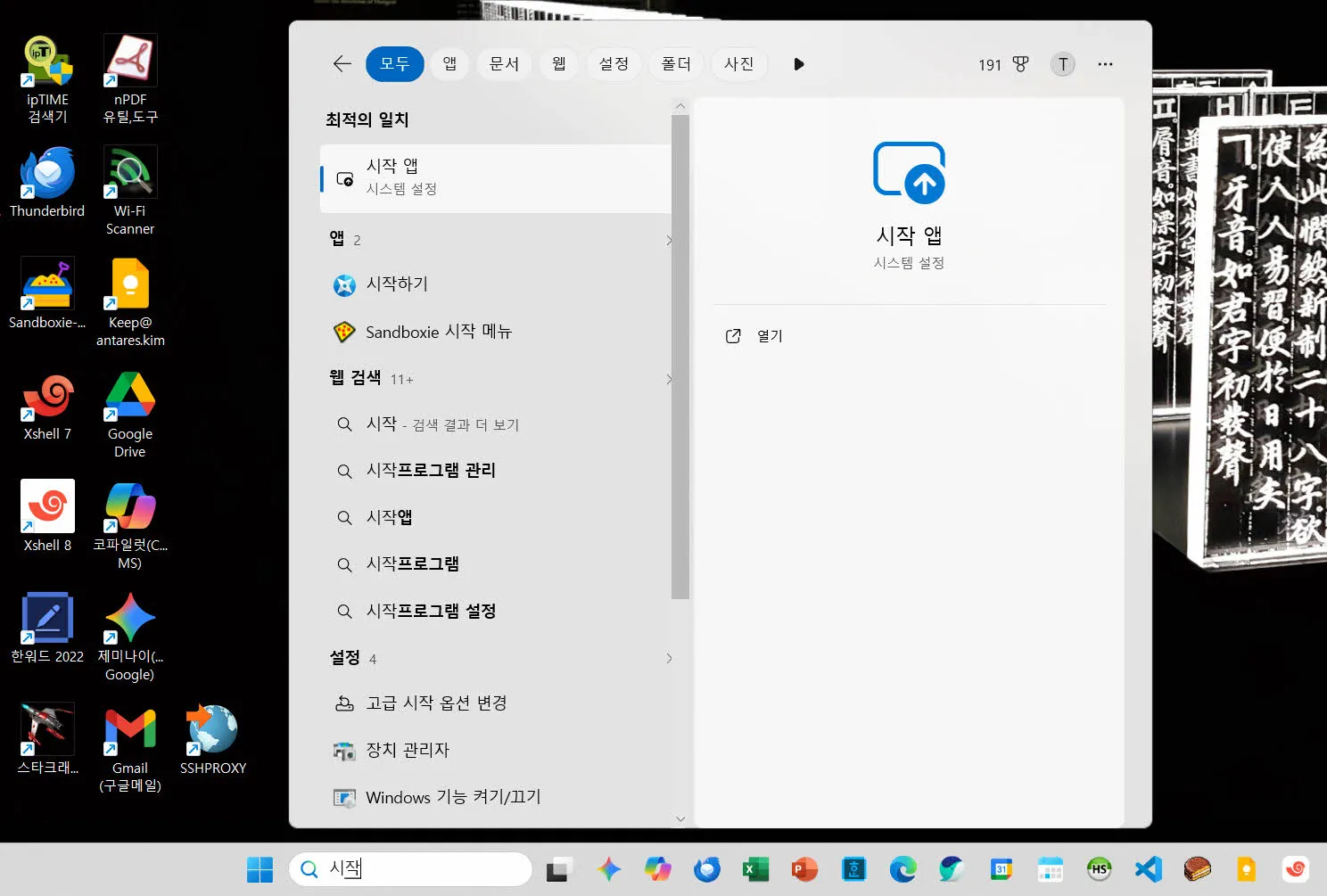
Task: Open 장치 관리자 setting
Action: pos(495,750)
